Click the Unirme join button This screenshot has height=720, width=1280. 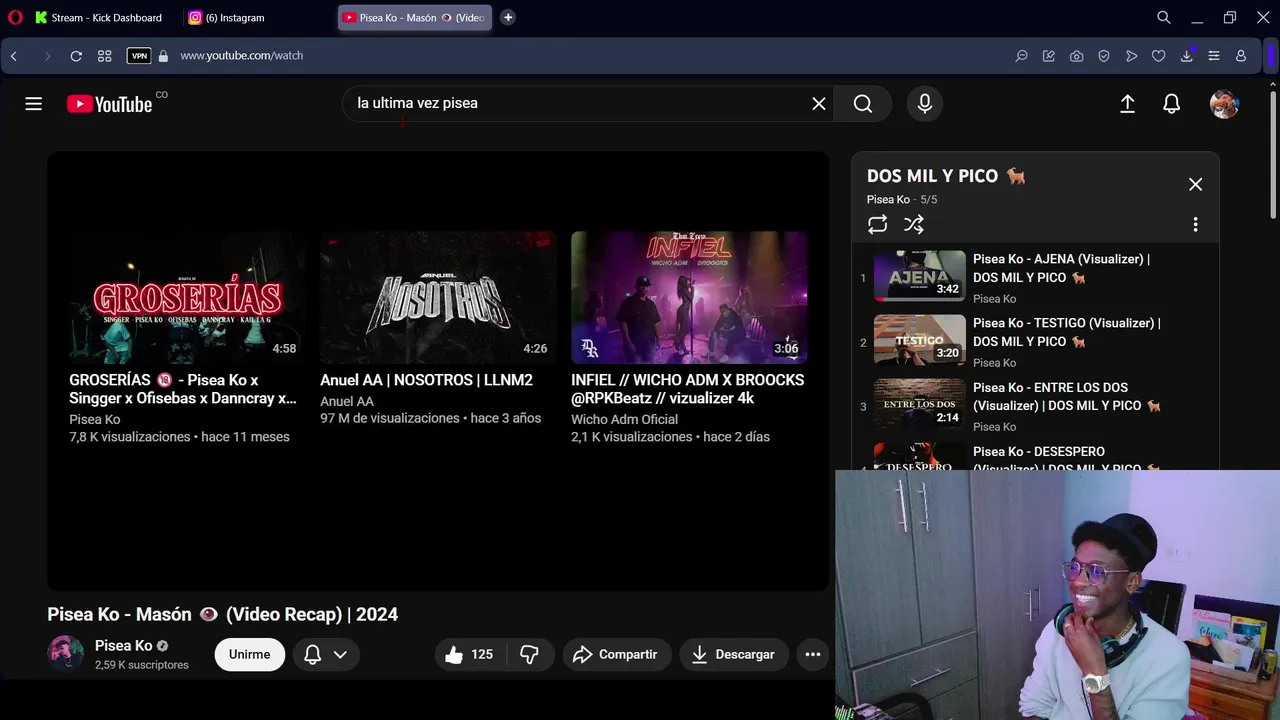[249, 654]
